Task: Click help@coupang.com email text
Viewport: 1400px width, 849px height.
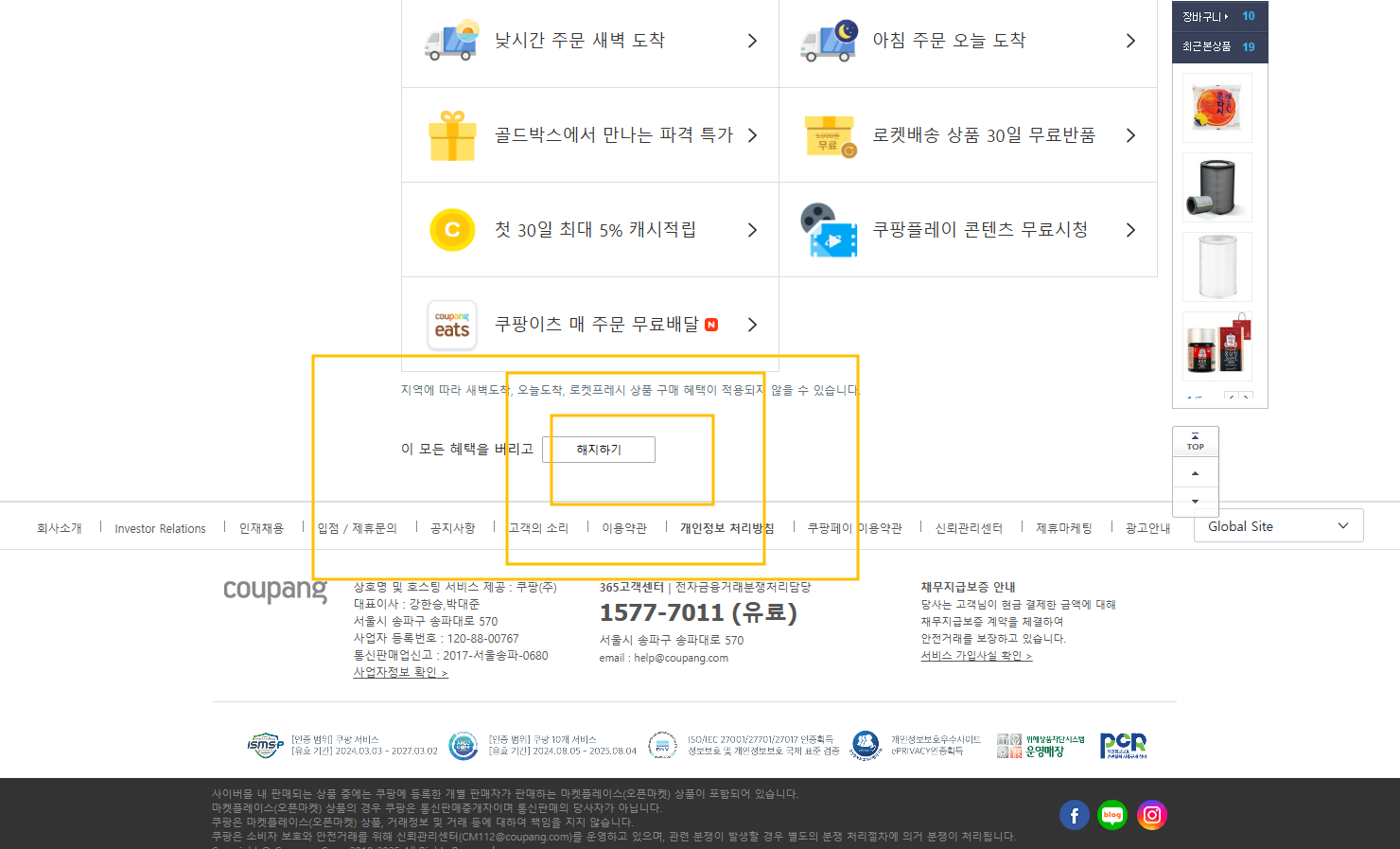Action: (x=681, y=658)
